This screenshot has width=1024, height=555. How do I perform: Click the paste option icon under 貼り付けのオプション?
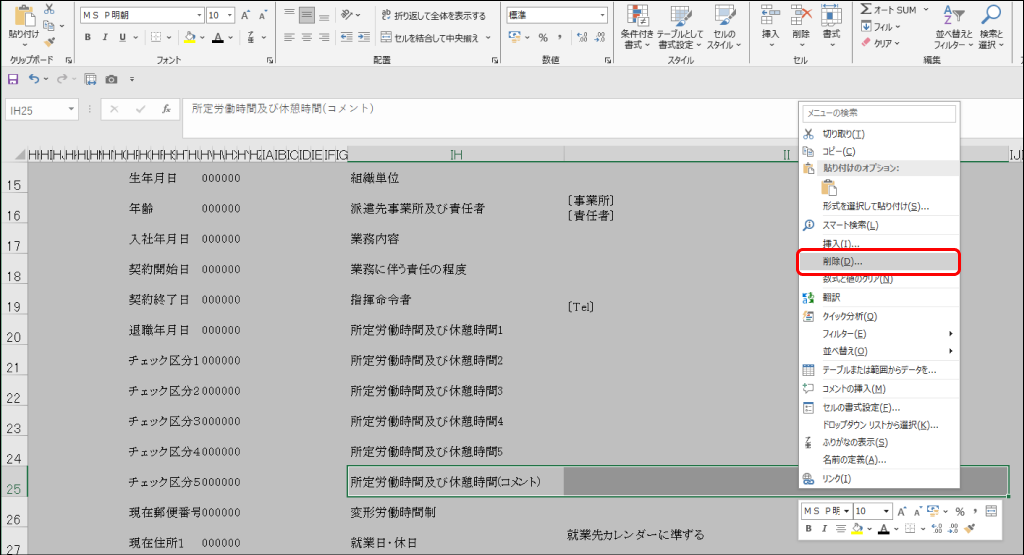[829, 188]
